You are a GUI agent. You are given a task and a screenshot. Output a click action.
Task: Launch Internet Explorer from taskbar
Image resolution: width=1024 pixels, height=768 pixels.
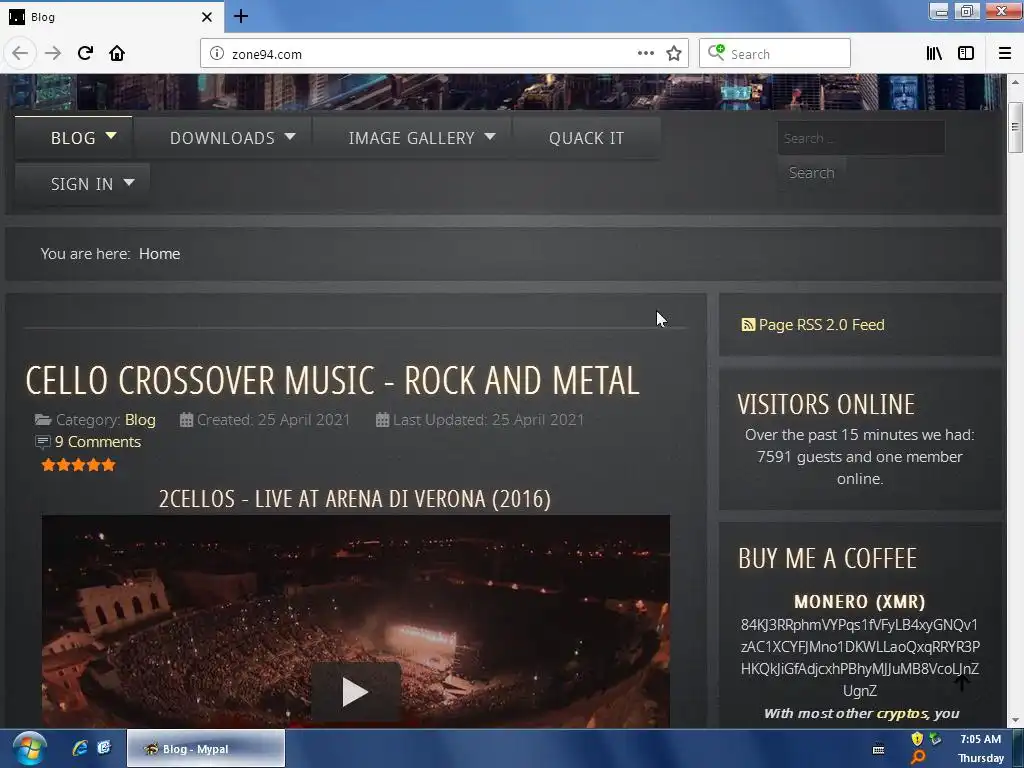coord(80,748)
